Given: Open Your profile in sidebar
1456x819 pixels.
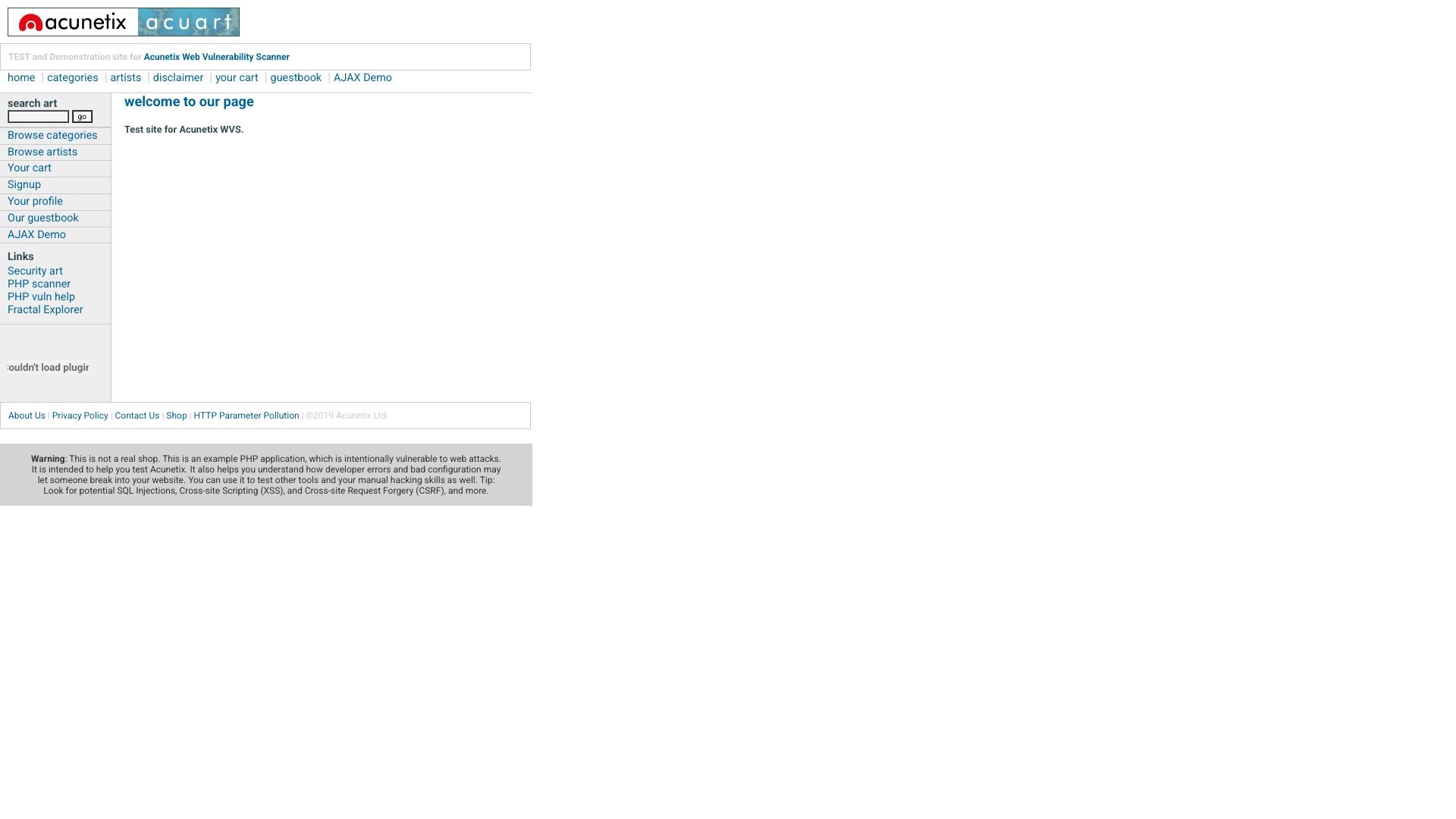Looking at the screenshot, I should (x=55, y=202).
